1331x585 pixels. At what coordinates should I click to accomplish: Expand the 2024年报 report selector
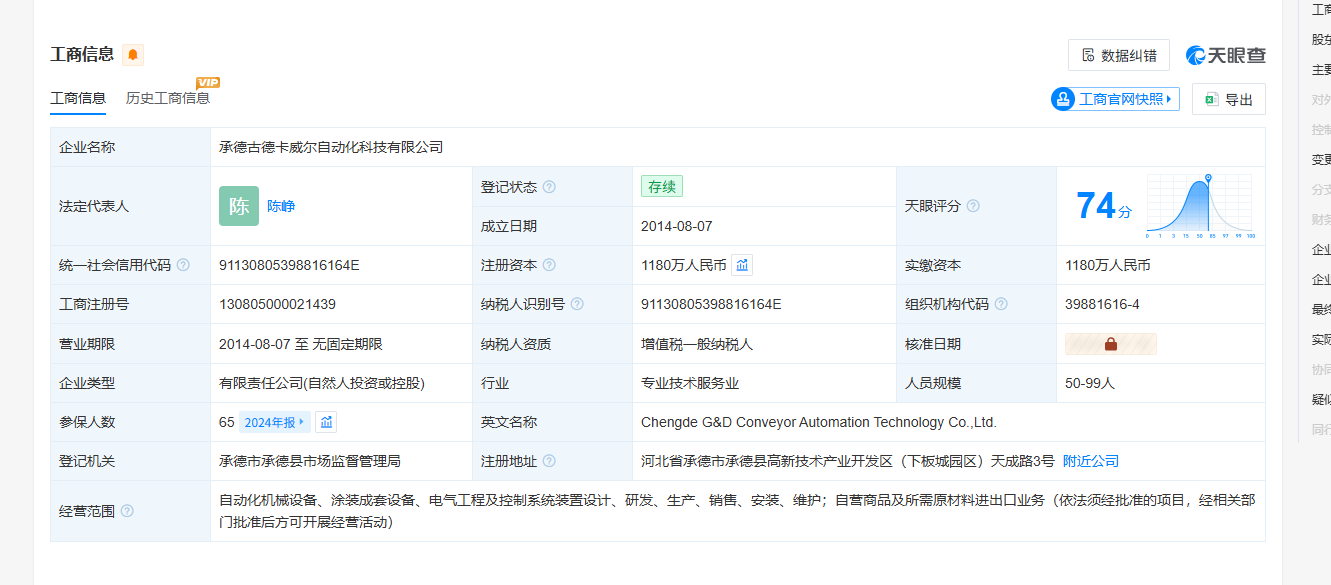(x=274, y=422)
